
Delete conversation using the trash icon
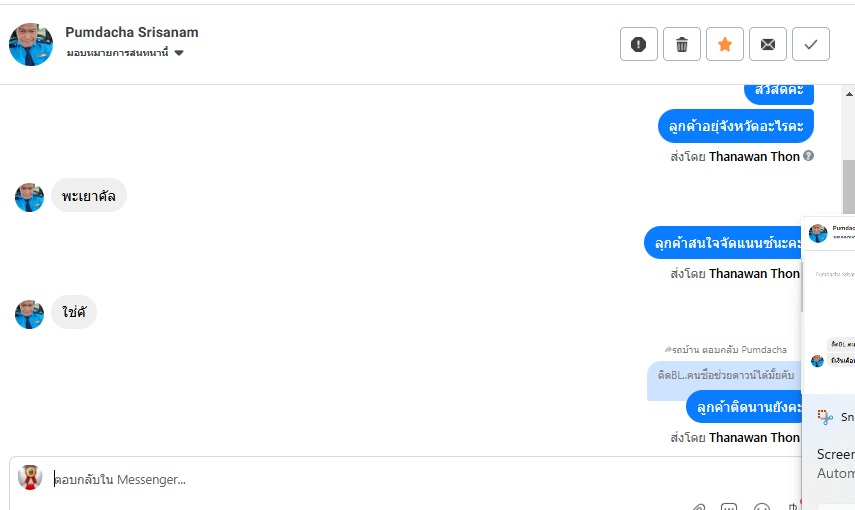(682, 44)
